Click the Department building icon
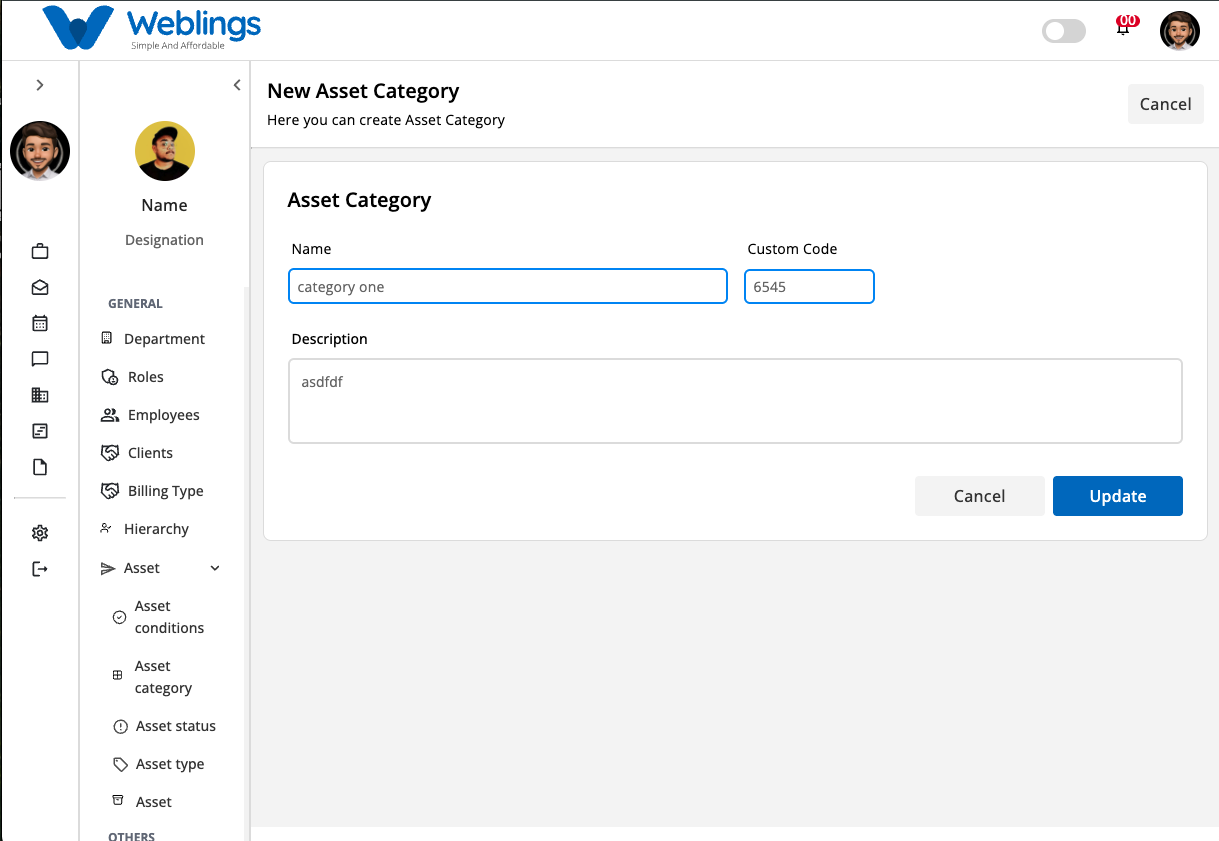Screen dimensions: 1219x841 (107, 339)
